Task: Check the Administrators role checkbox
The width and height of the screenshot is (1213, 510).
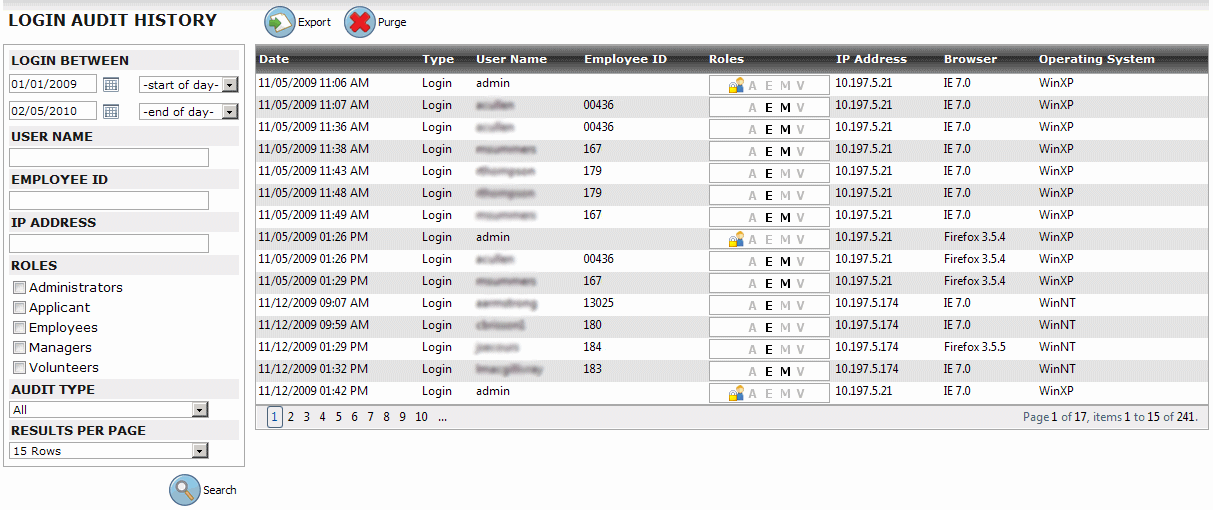Action: pos(19,288)
